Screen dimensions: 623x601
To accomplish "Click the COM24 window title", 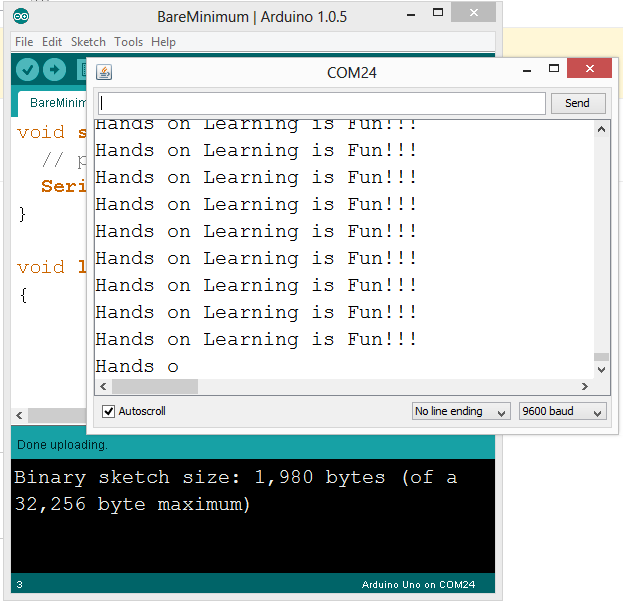I will pos(352,73).
